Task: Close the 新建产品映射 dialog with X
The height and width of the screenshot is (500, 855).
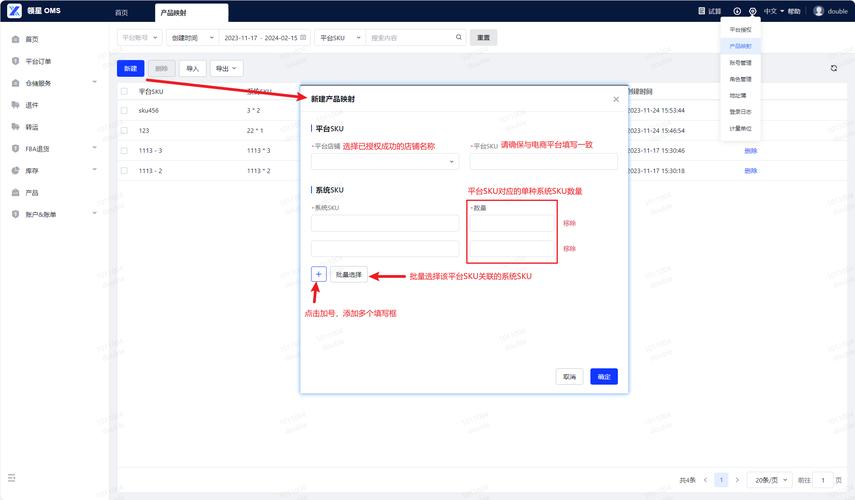Action: 616,99
